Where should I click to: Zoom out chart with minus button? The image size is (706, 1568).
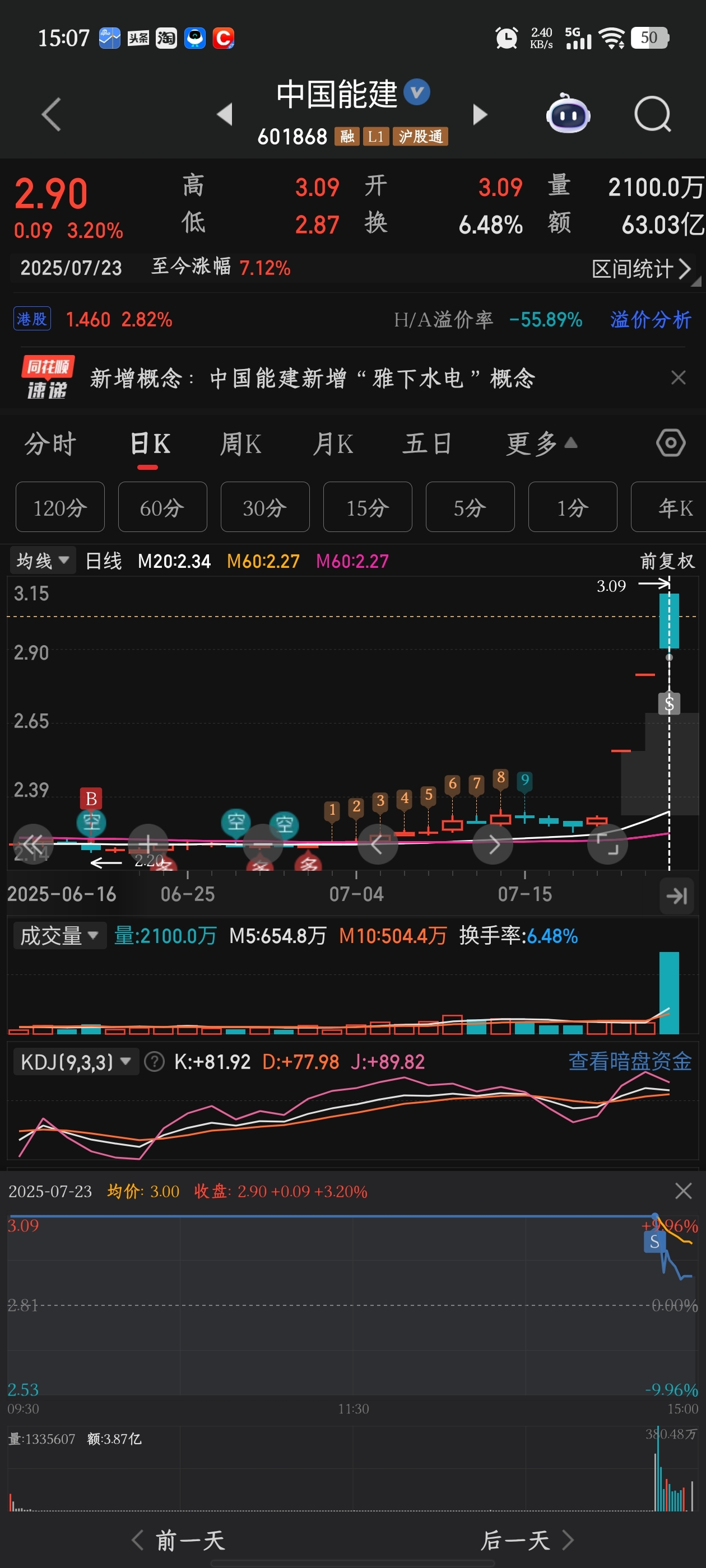tap(263, 844)
